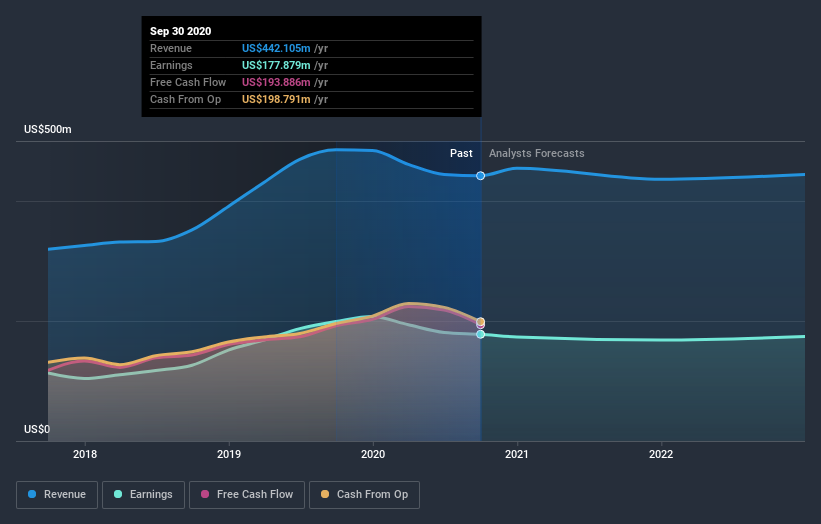Click the Analysts Forecasts label
The image size is (821, 524).
point(537,153)
